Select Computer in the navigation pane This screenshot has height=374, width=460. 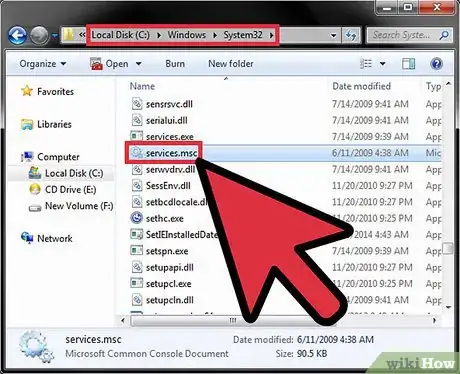(x=58, y=157)
